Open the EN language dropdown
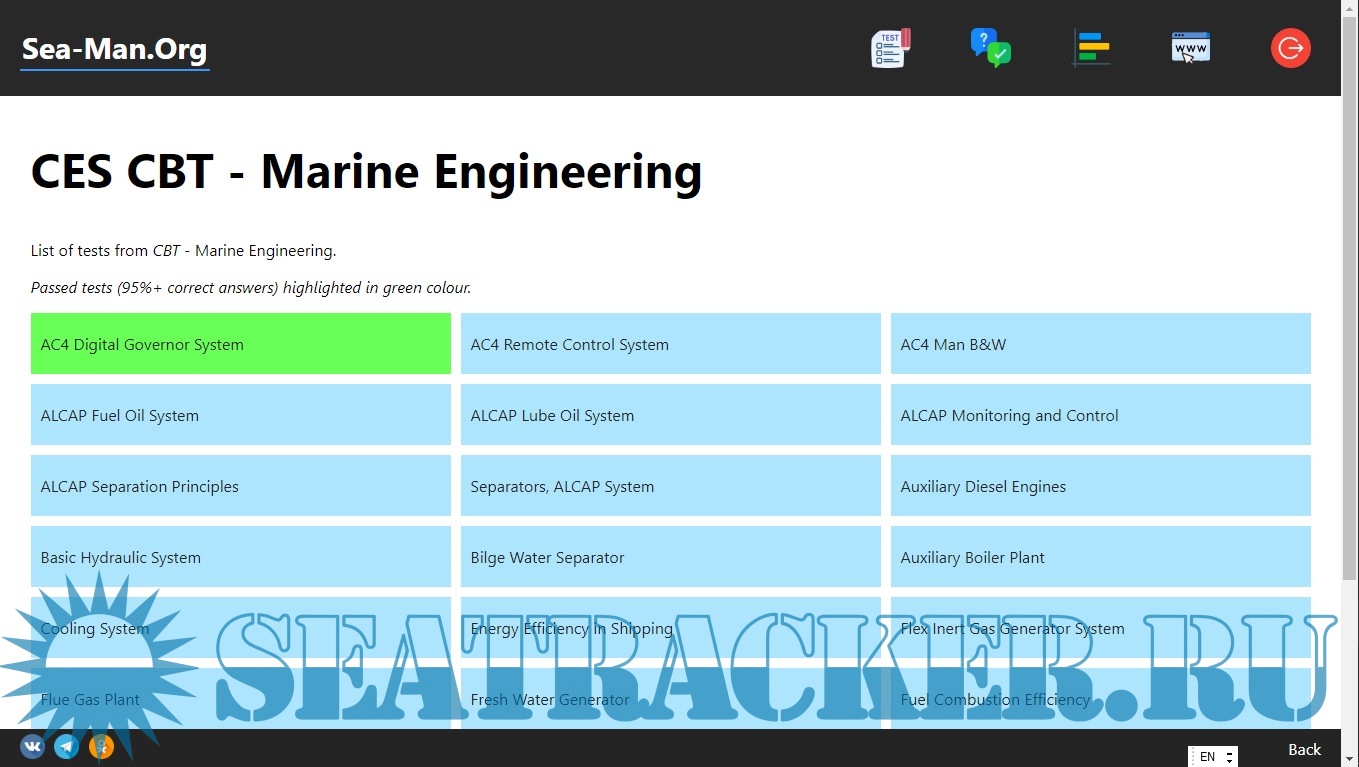The image size is (1359, 767). pyautogui.click(x=1213, y=756)
